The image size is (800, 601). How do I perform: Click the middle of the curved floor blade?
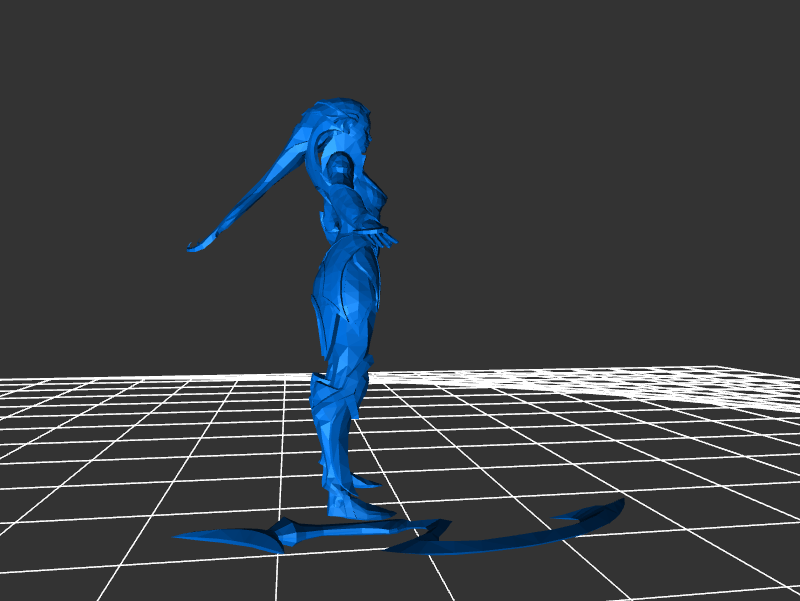click(490, 544)
